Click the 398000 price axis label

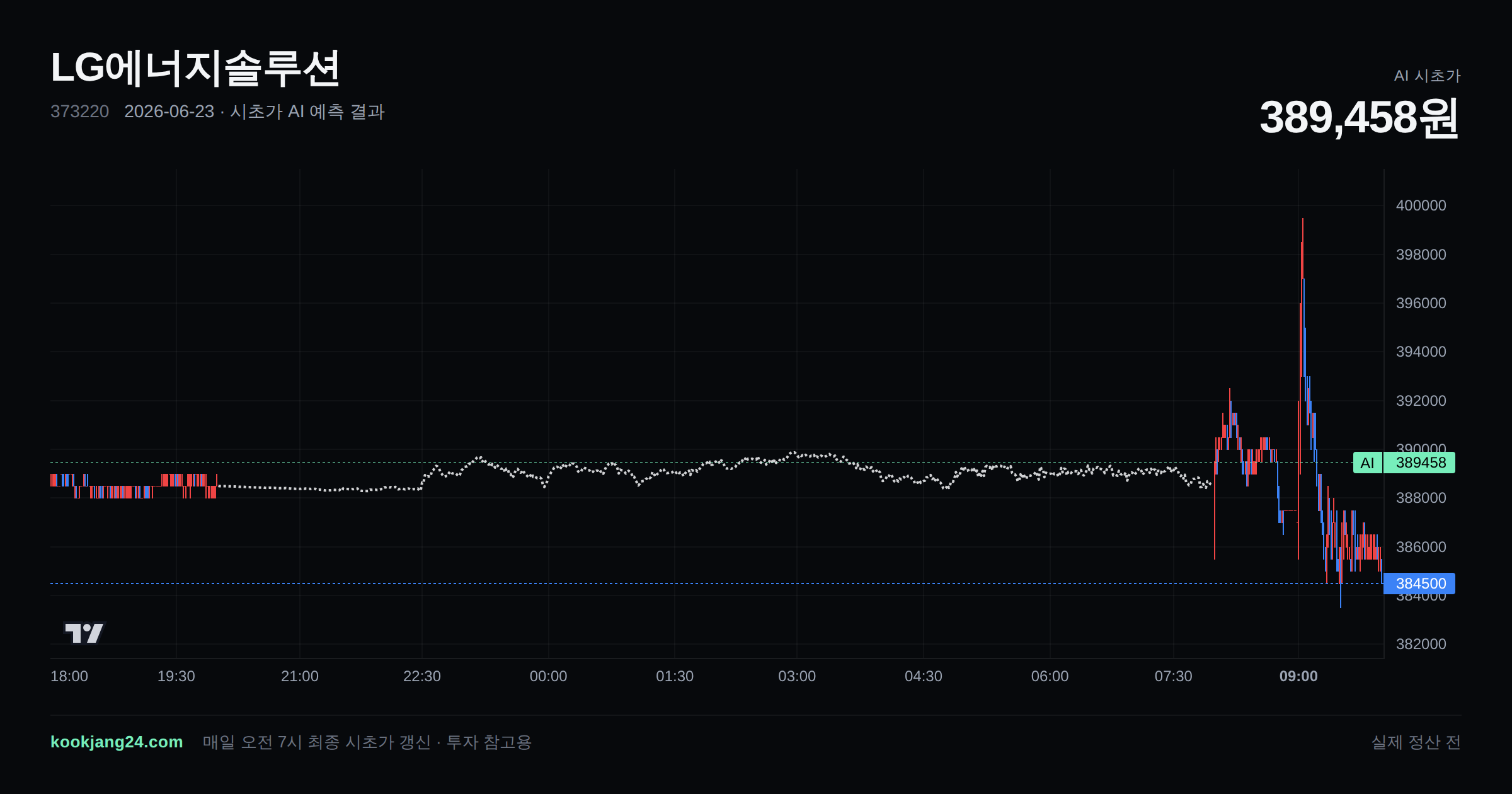1421,255
